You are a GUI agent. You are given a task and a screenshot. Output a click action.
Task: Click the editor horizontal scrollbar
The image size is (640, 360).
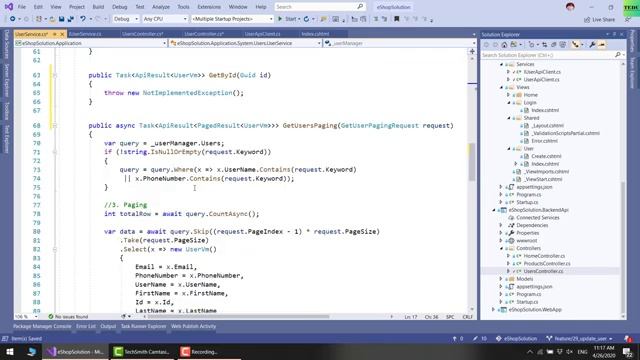[x=237, y=317]
